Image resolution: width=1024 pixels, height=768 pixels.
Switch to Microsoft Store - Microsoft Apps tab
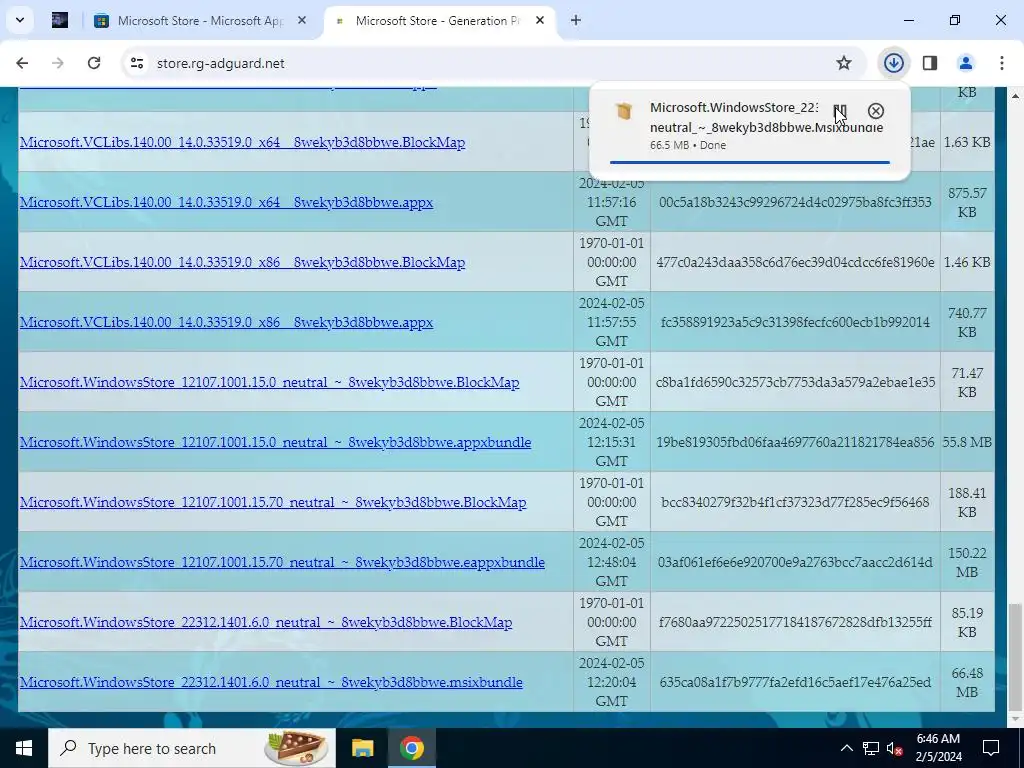click(199, 20)
